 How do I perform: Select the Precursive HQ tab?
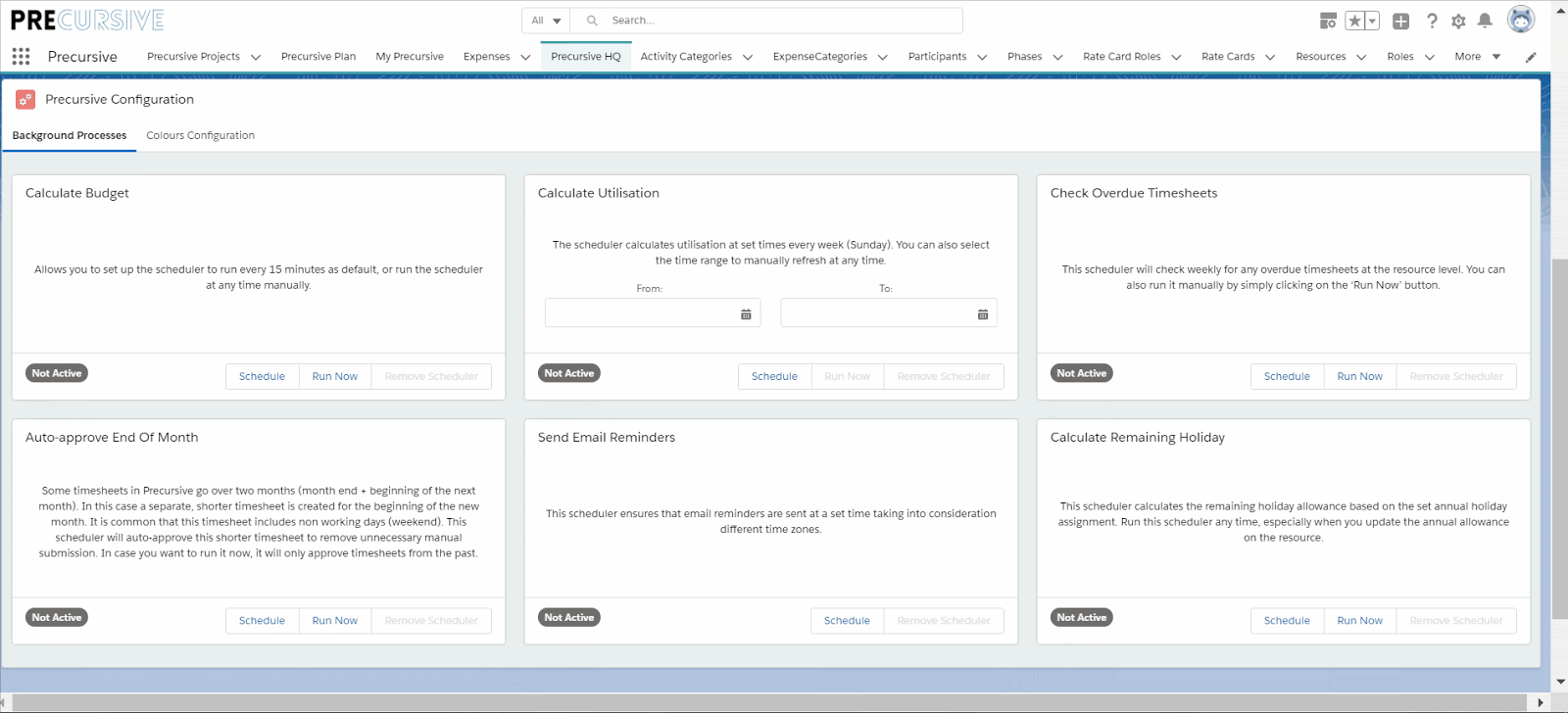click(x=586, y=57)
